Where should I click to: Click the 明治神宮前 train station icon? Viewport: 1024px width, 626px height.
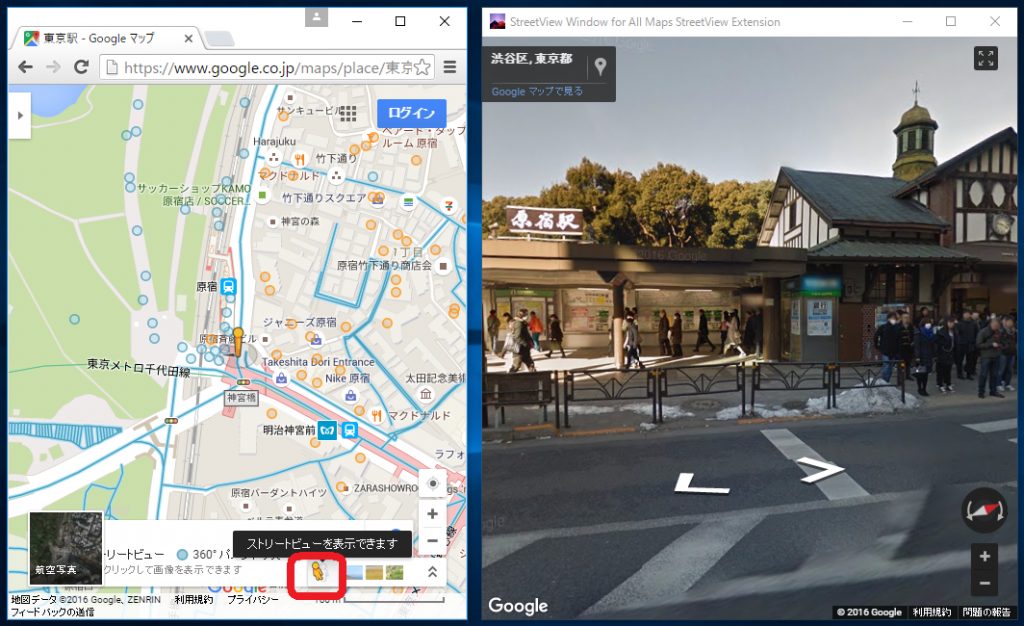(x=349, y=430)
